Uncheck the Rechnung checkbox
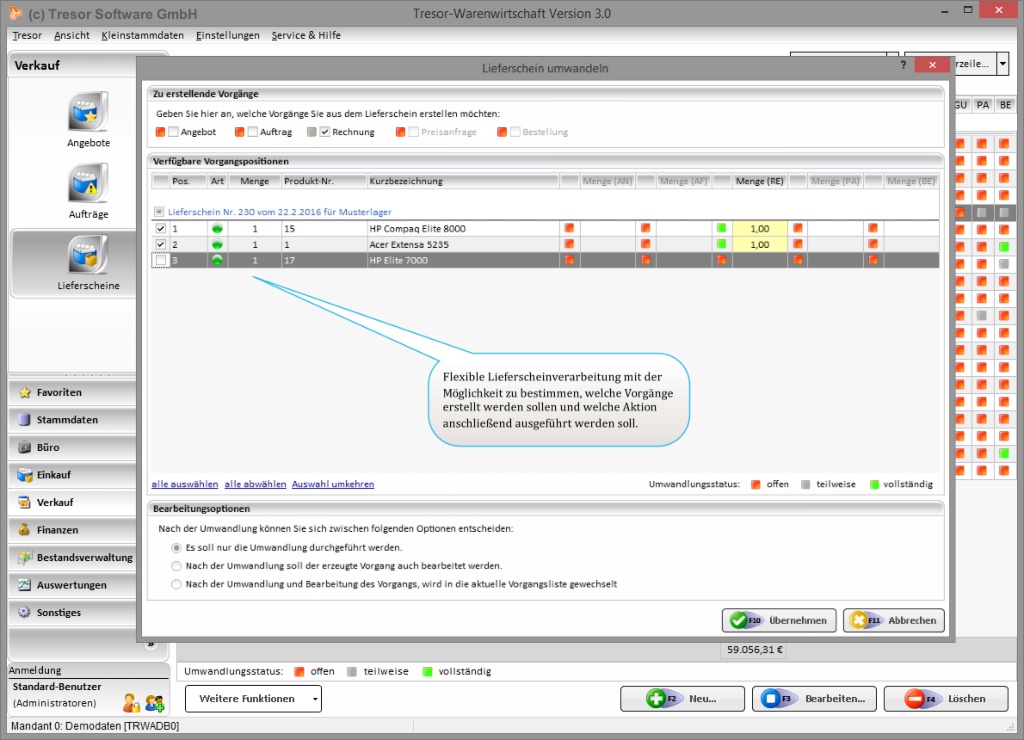This screenshot has height=740, width=1024. pyautogui.click(x=325, y=132)
